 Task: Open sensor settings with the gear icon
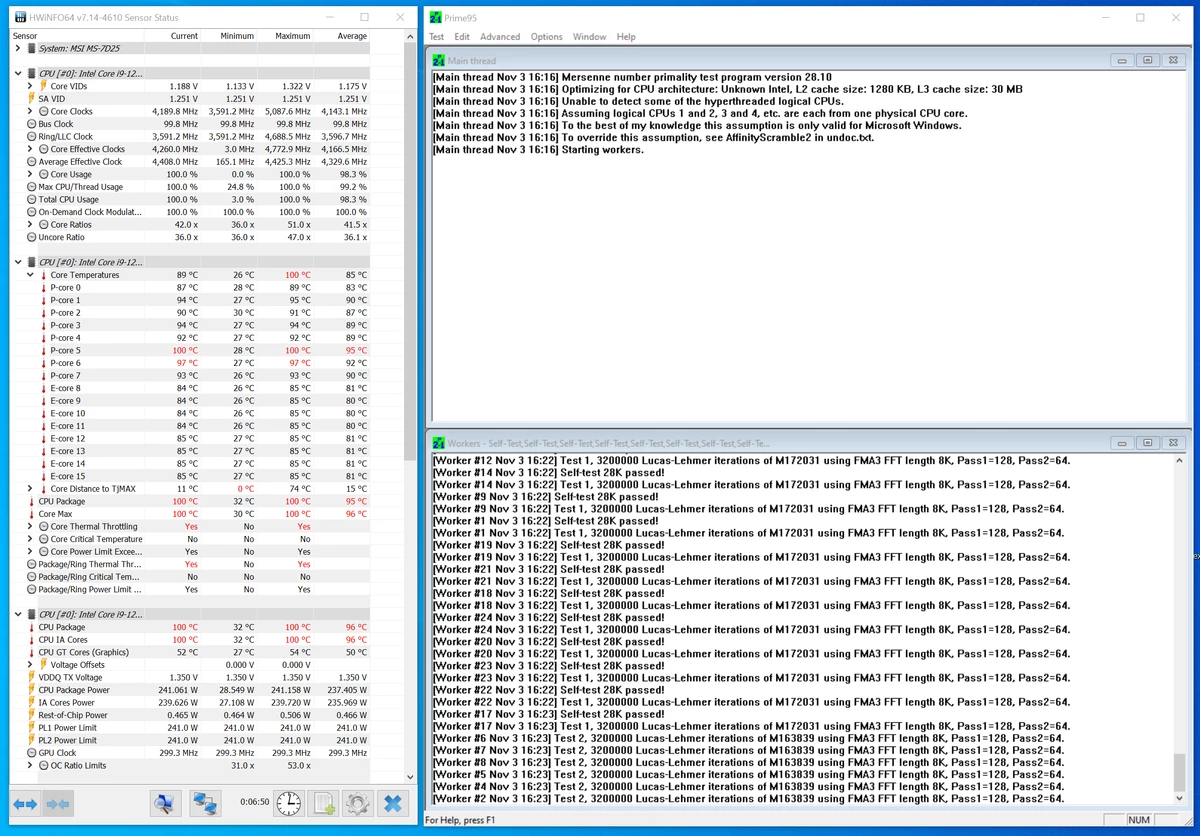pos(357,803)
